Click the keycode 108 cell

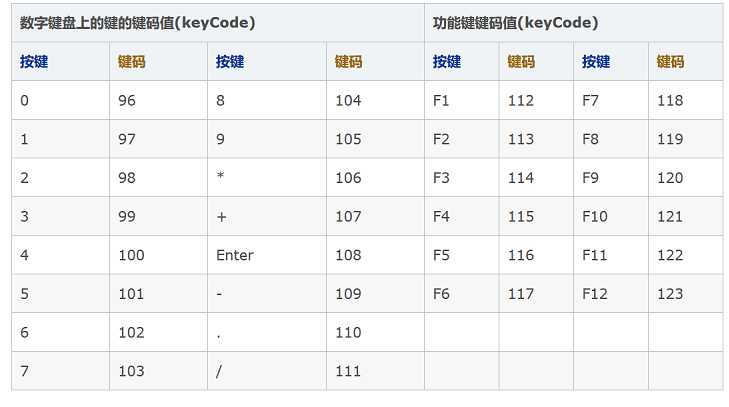[348, 255]
